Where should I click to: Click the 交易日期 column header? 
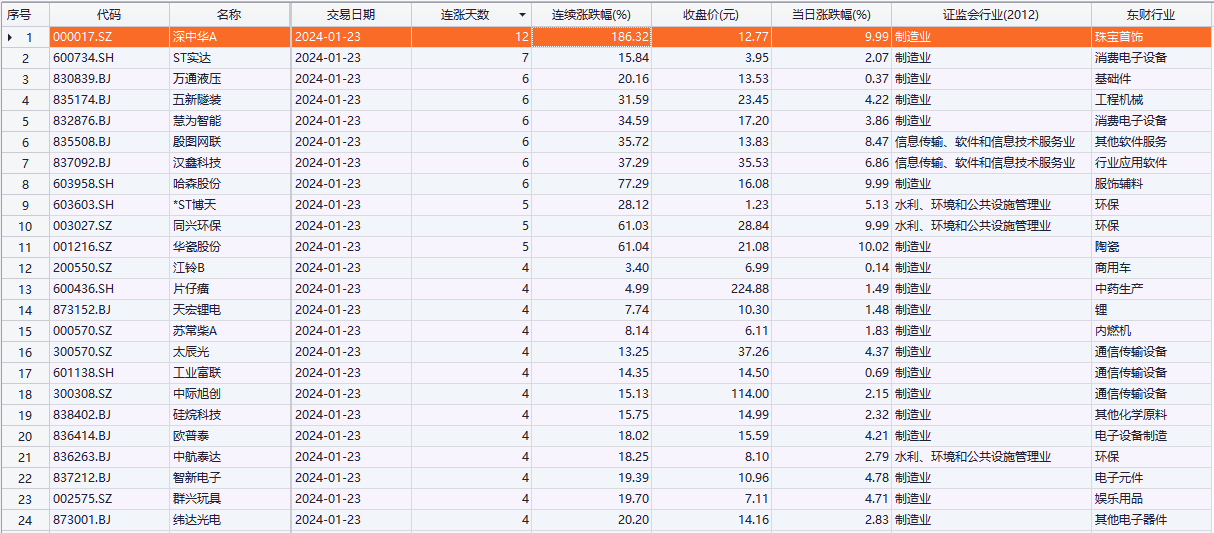point(350,15)
